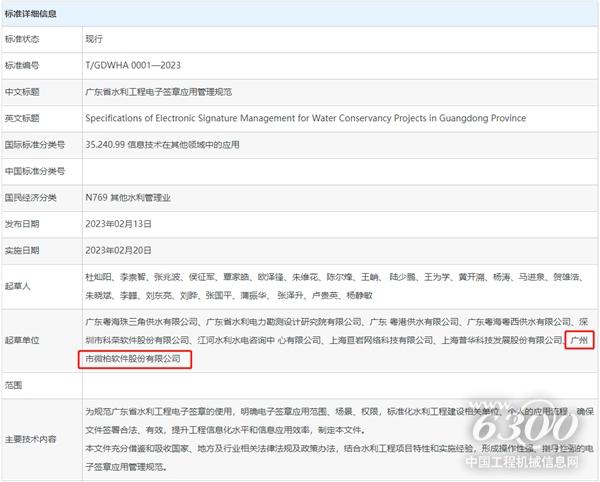Select the standard number T/GDWHA 0001—2023
This screenshot has height=482, width=600.
point(134,66)
